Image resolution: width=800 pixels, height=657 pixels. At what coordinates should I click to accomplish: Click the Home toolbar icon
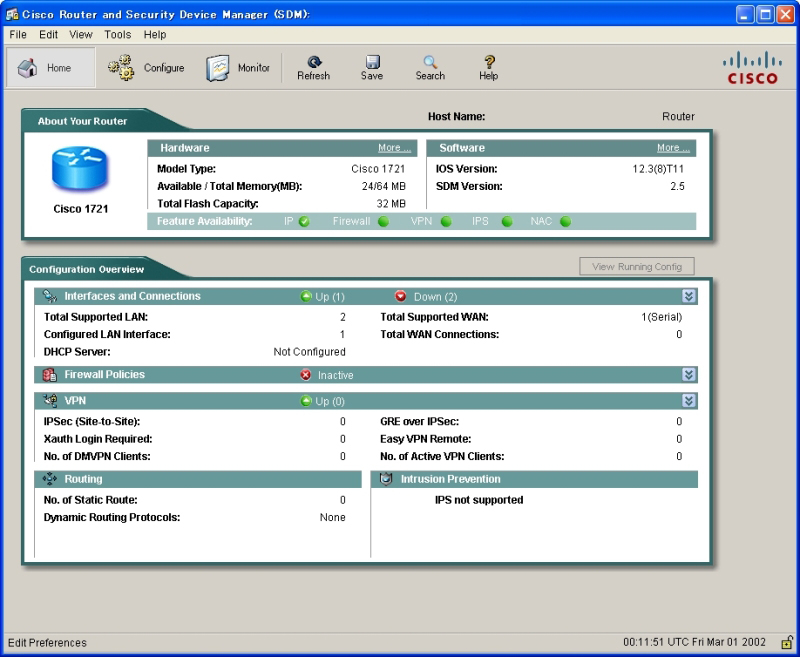pyautogui.click(x=29, y=68)
